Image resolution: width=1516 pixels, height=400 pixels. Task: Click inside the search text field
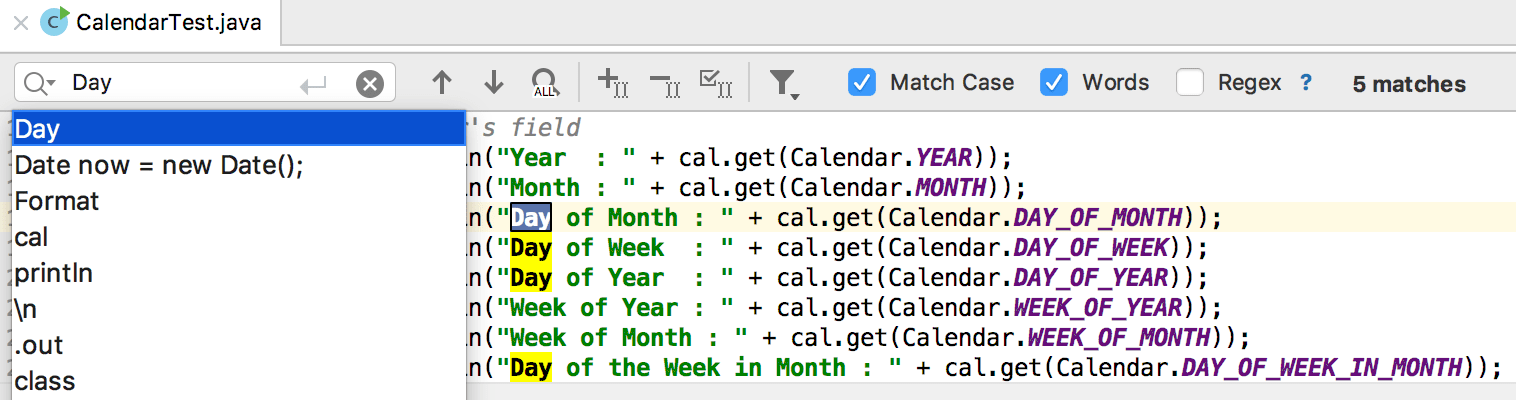click(180, 84)
